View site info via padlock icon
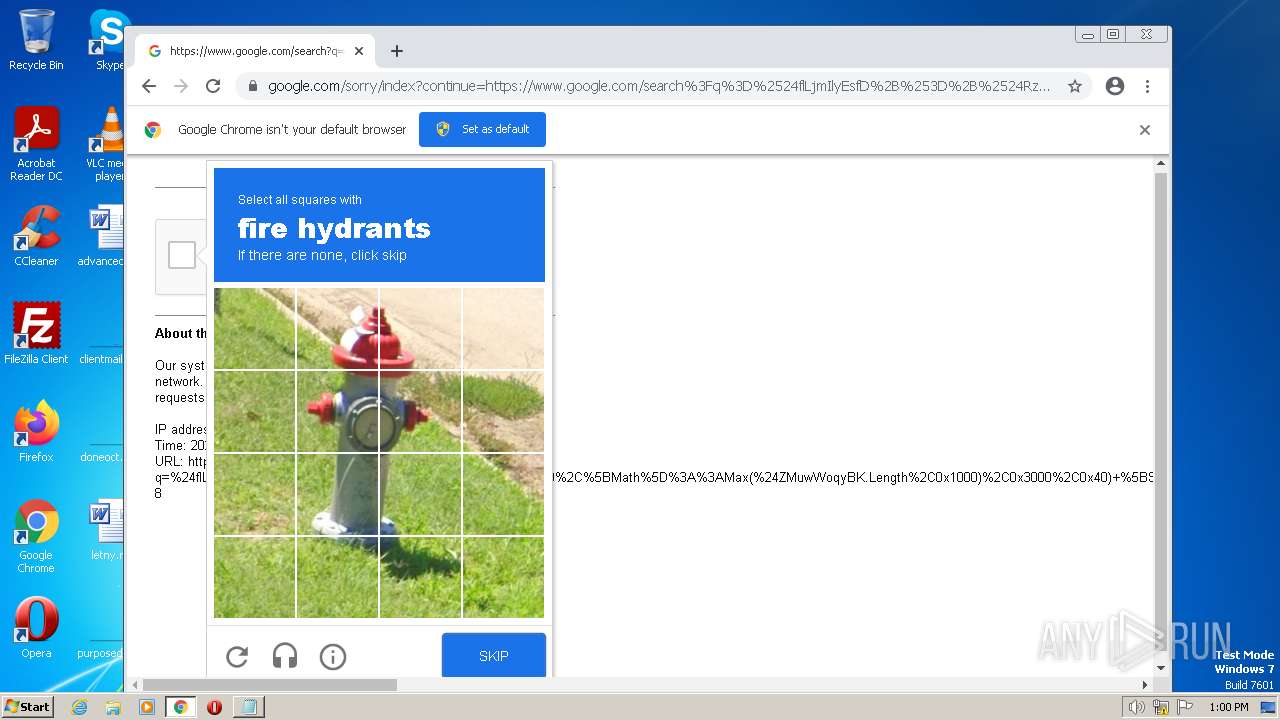Screen dimensions: 1280x720 (x=253, y=86)
